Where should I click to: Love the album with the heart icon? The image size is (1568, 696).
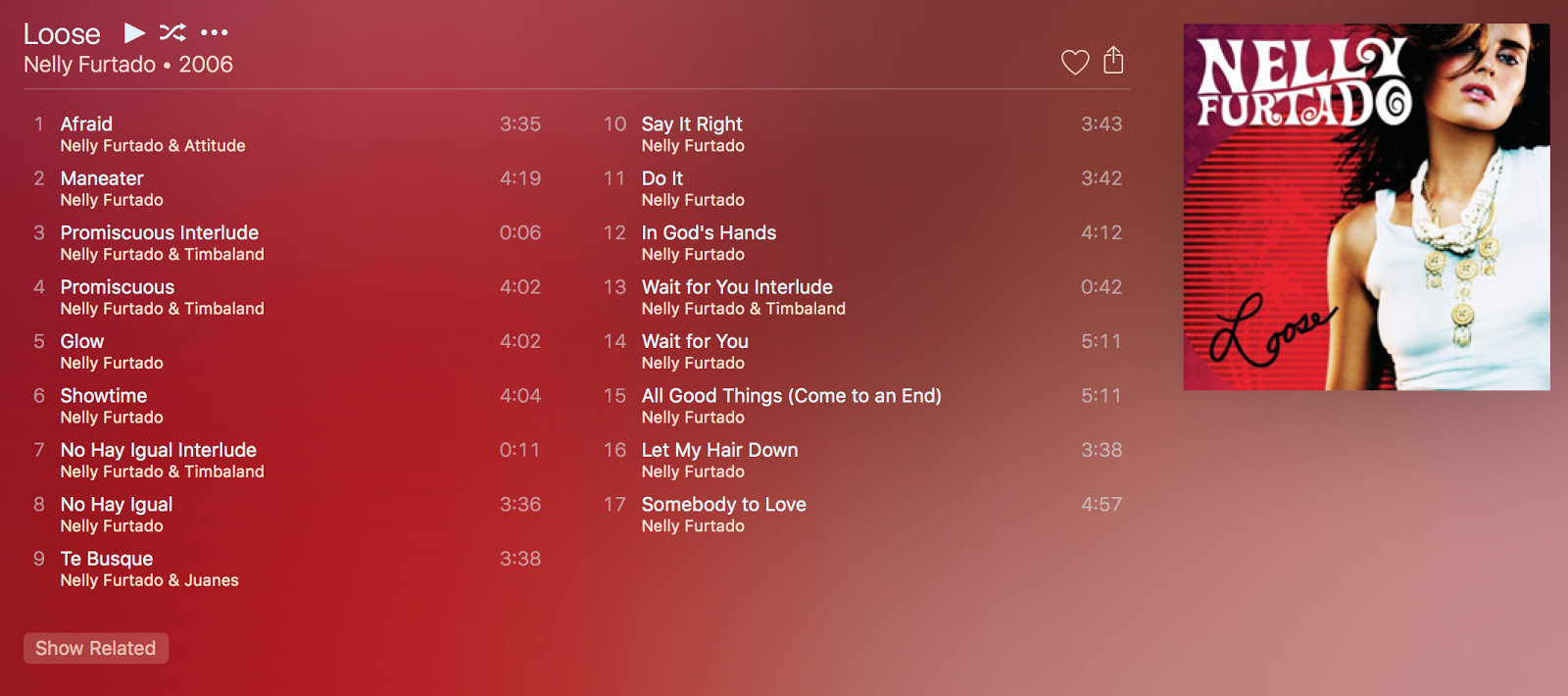(1075, 62)
